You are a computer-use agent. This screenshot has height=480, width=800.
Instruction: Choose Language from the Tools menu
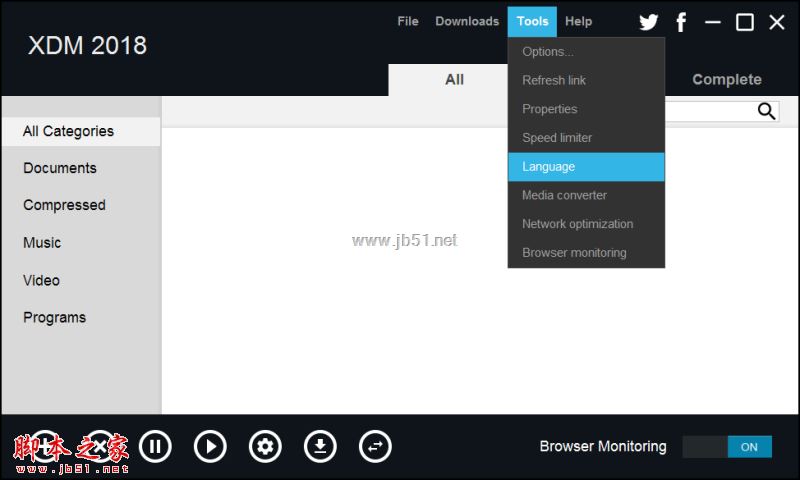[586, 166]
